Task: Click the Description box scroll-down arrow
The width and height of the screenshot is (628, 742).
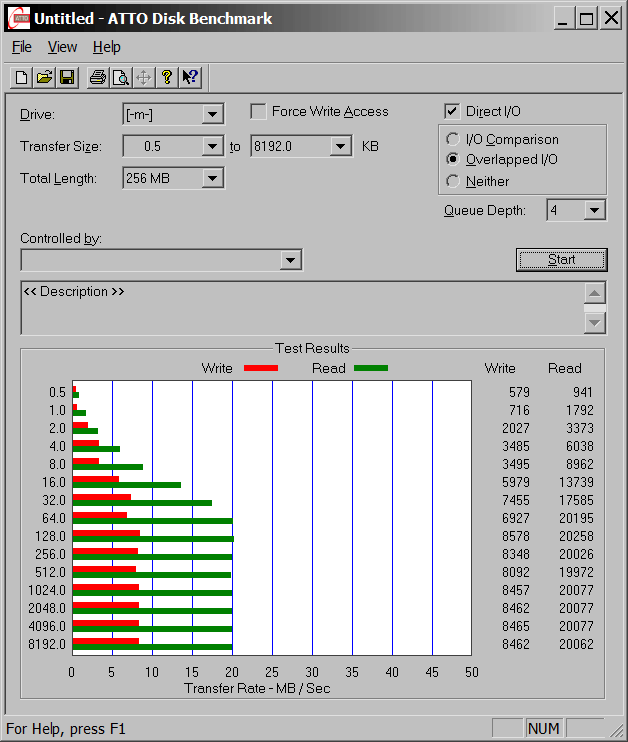Action: coord(595,323)
